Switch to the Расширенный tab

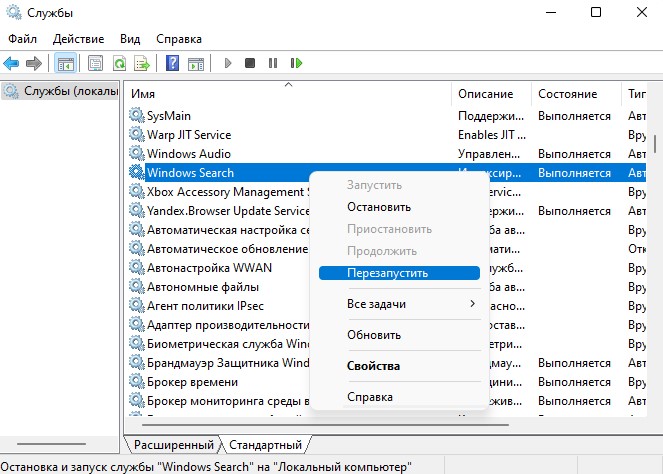[173, 445]
